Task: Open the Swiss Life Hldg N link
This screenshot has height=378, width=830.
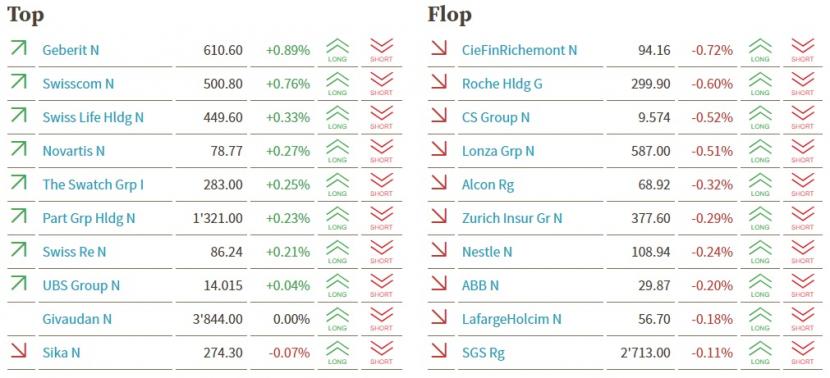Action: (x=93, y=118)
